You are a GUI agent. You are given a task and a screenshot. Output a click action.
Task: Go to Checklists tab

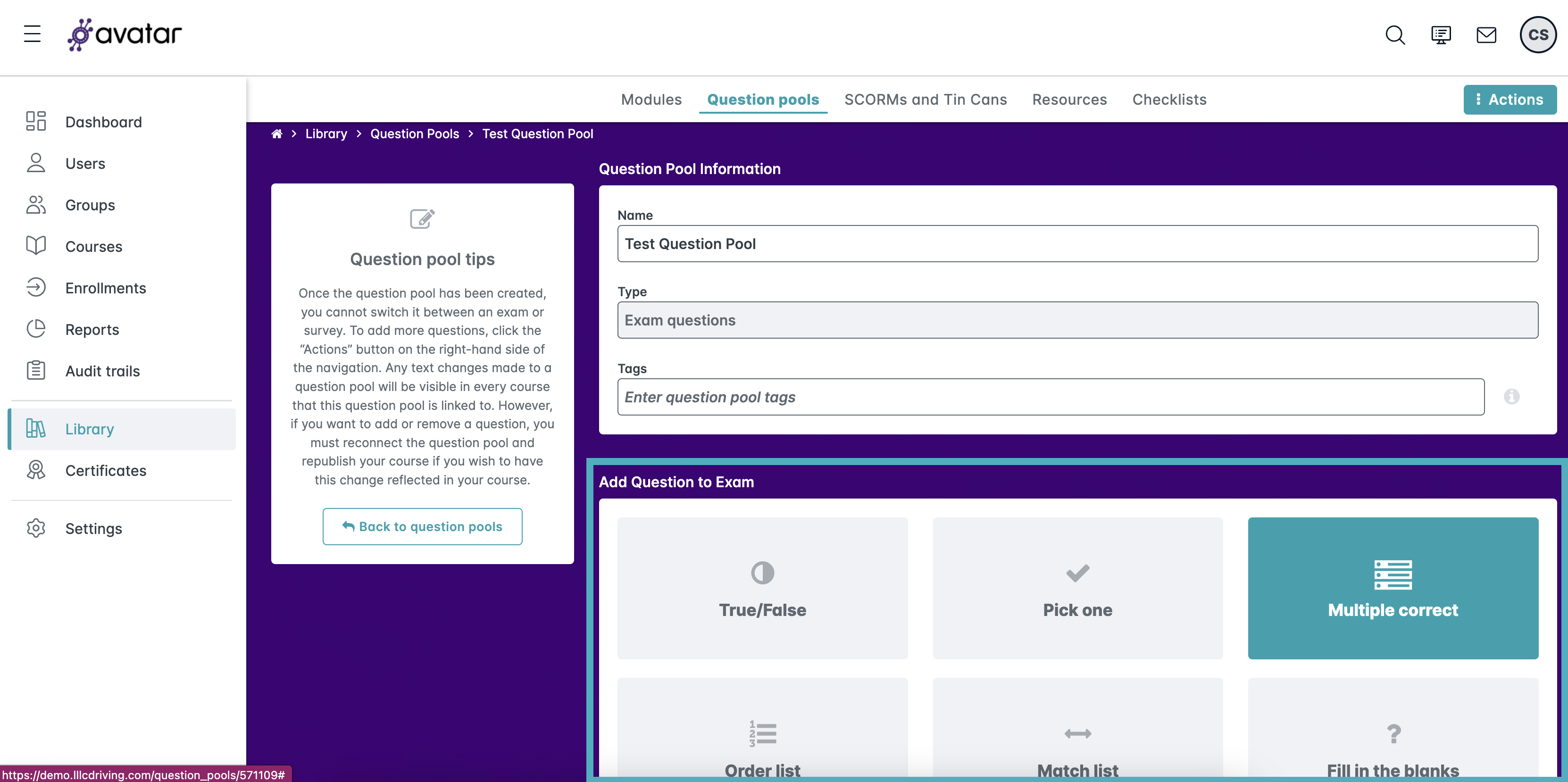pyautogui.click(x=1169, y=100)
